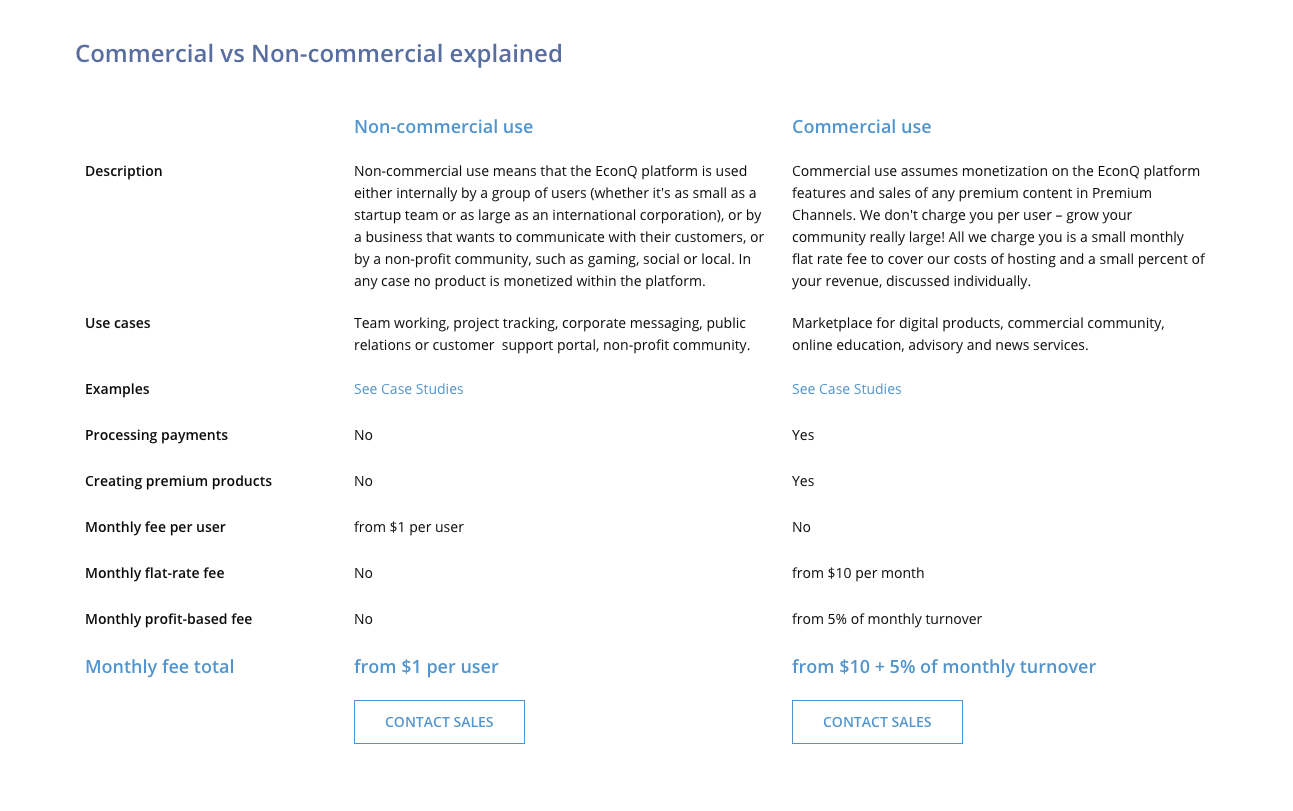Select the 'Commercial use' column heading
The width and height of the screenshot is (1293, 811).
pyautogui.click(x=861, y=127)
